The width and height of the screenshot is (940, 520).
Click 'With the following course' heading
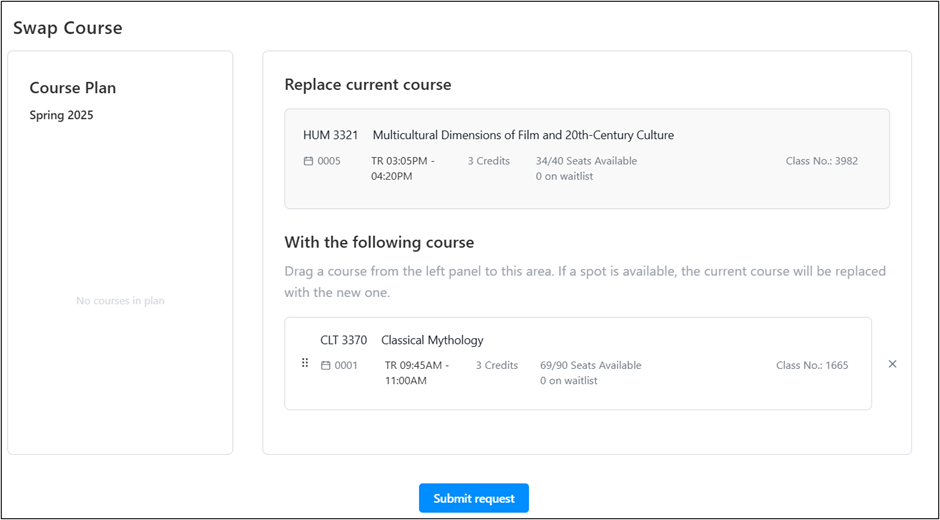379,242
